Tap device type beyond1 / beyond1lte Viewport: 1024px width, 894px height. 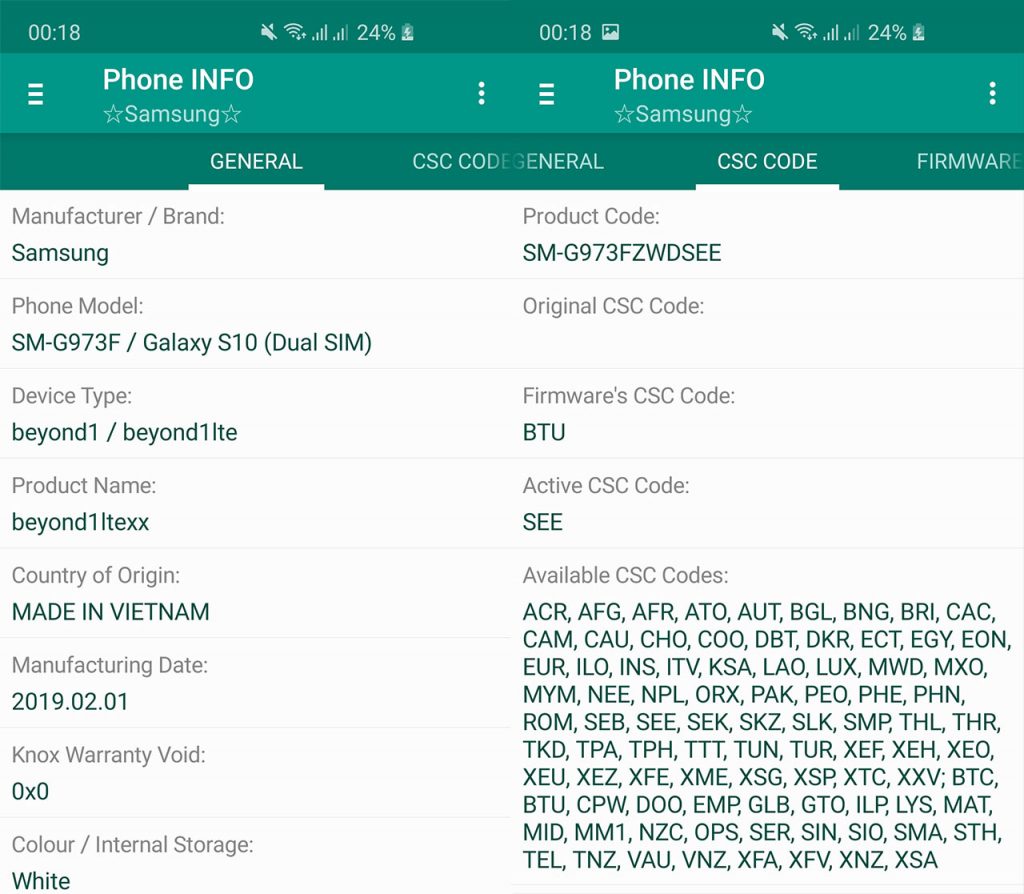coord(125,432)
